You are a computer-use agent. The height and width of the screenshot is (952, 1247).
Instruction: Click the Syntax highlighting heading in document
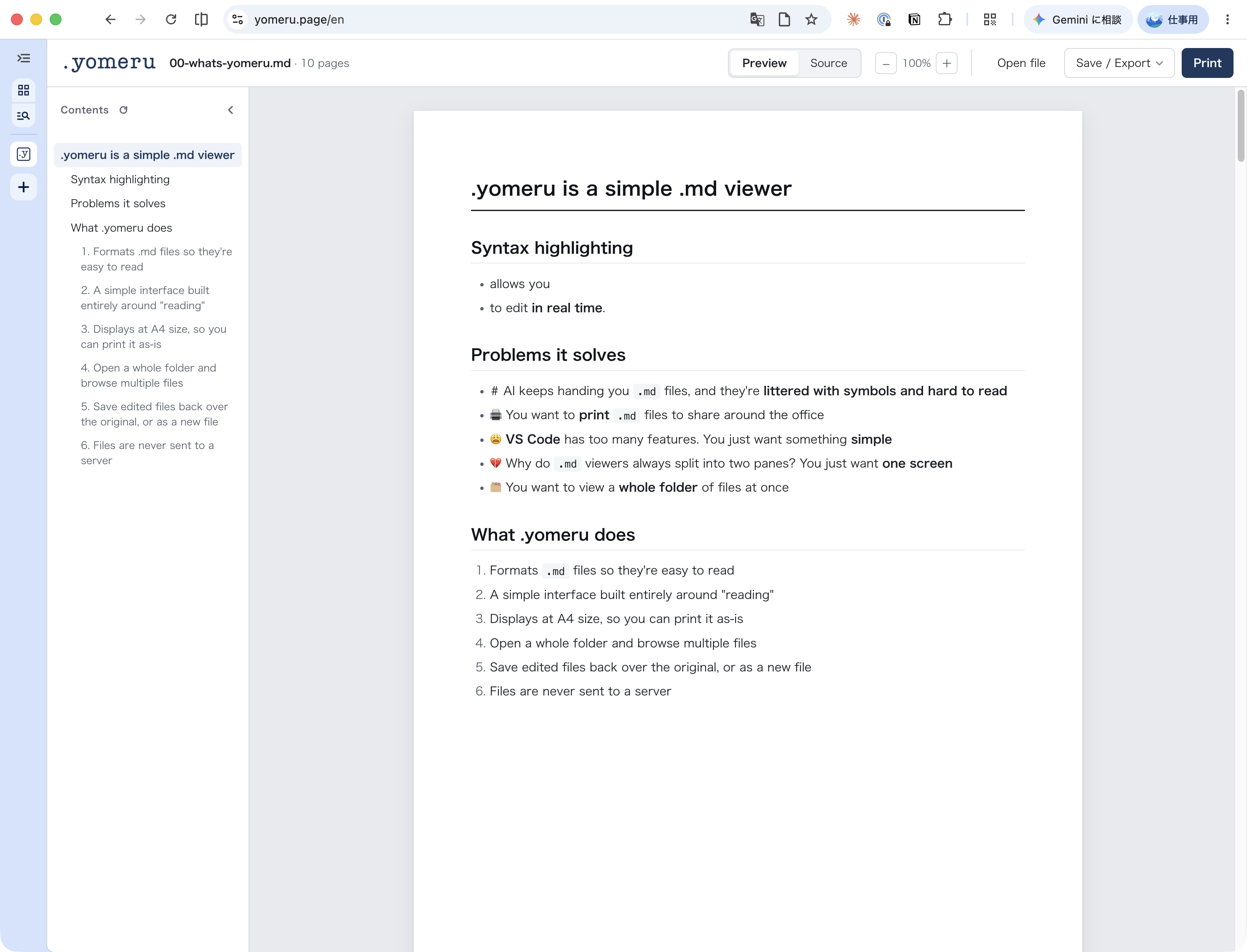click(x=552, y=248)
